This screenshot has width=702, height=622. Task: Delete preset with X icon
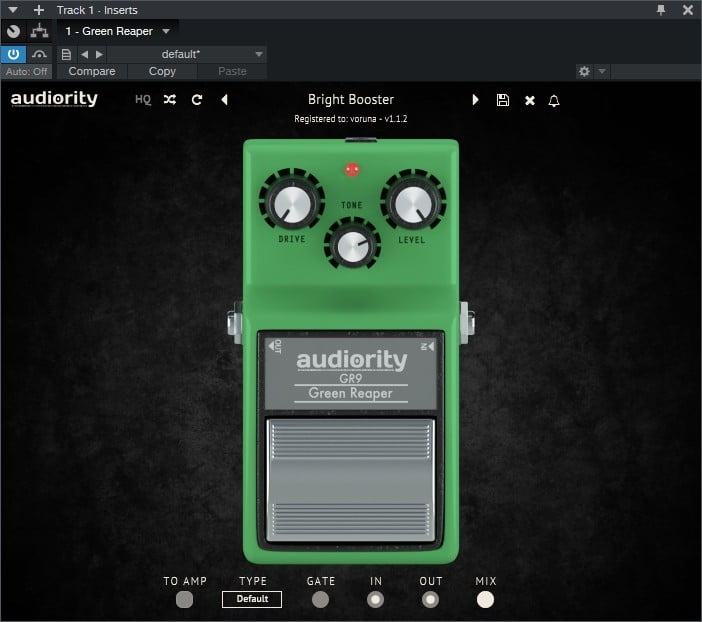coord(530,100)
